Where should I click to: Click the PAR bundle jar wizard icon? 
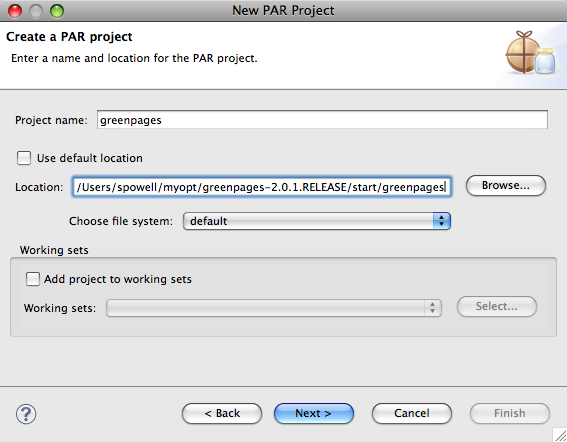(x=530, y=53)
